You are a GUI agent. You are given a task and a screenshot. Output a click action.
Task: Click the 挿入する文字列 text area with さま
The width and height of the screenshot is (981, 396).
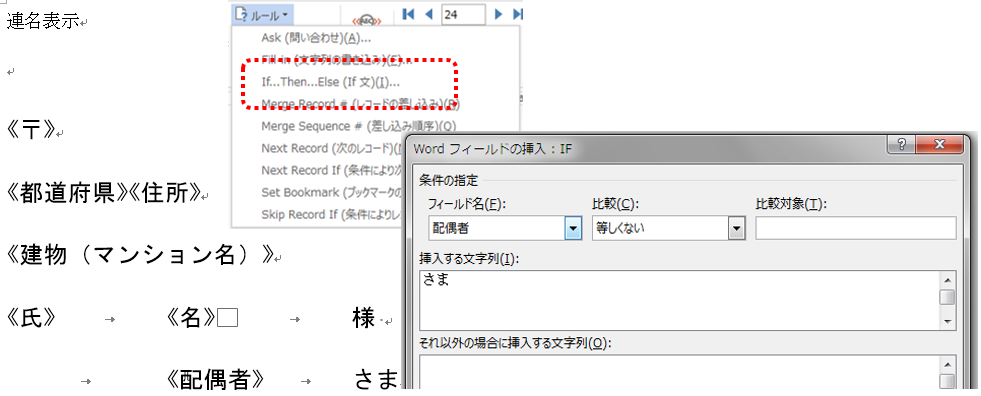click(x=679, y=300)
